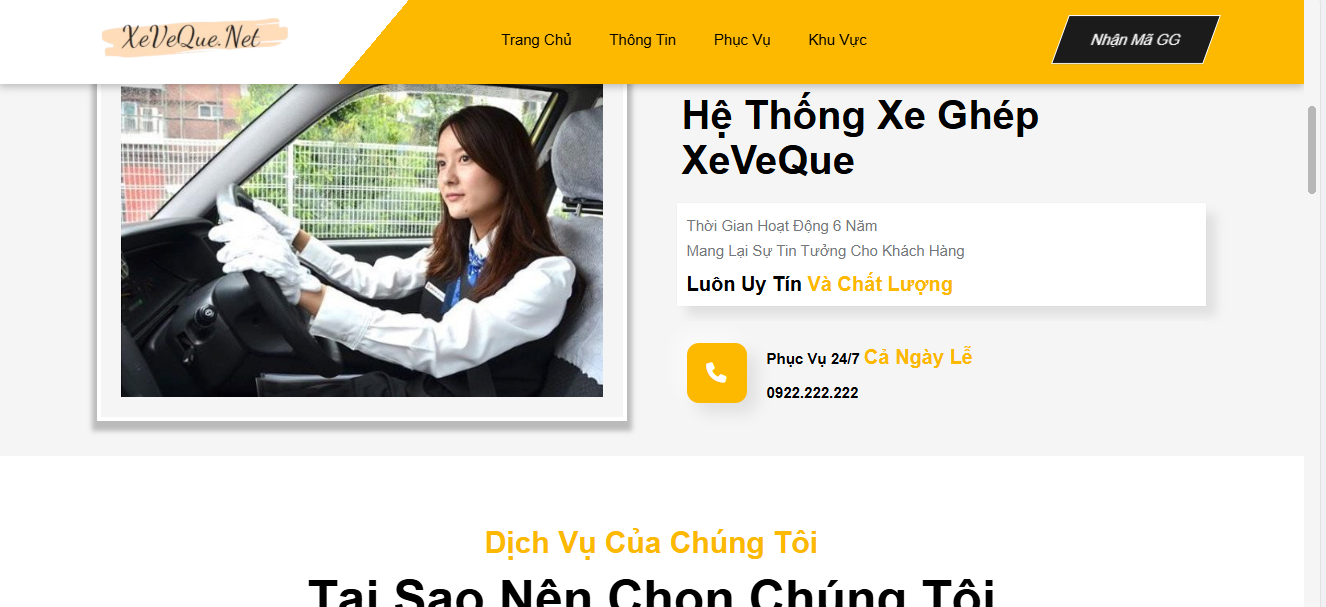Click the Hệ Thống Xe Ghép XeVeQue heading

860,138
